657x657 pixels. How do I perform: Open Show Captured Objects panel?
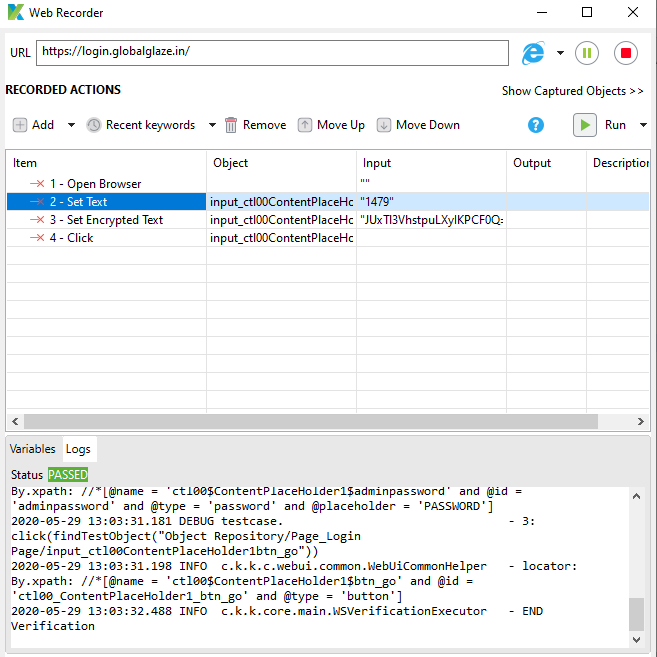(572, 91)
